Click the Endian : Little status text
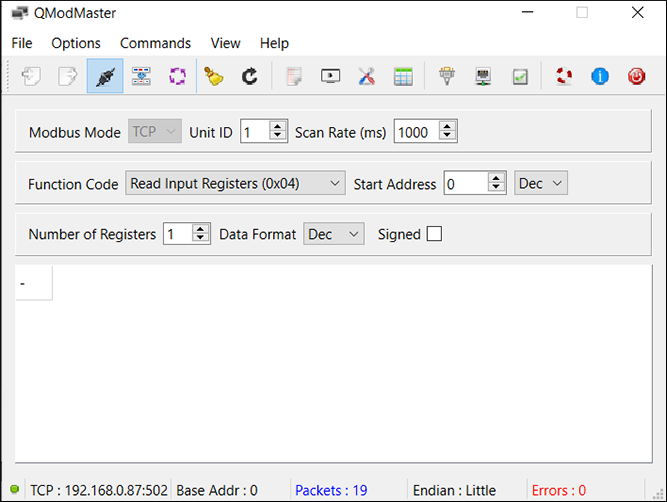 [x=454, y=491]
